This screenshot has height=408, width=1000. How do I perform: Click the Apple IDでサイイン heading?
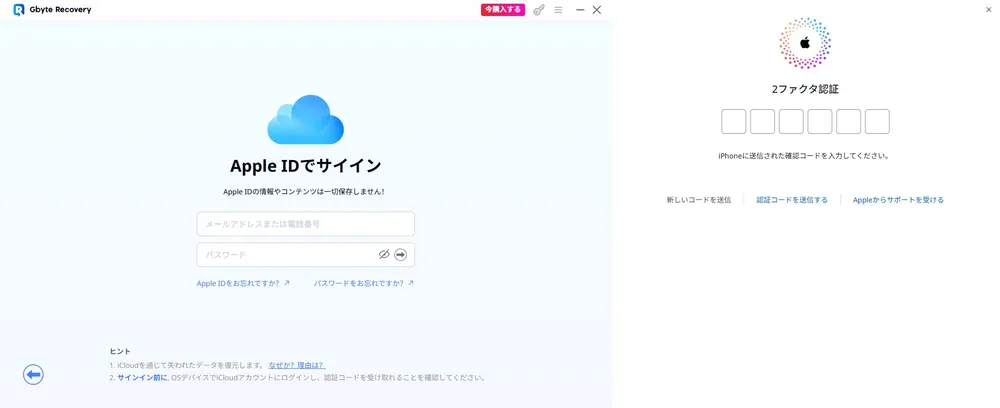305,166
